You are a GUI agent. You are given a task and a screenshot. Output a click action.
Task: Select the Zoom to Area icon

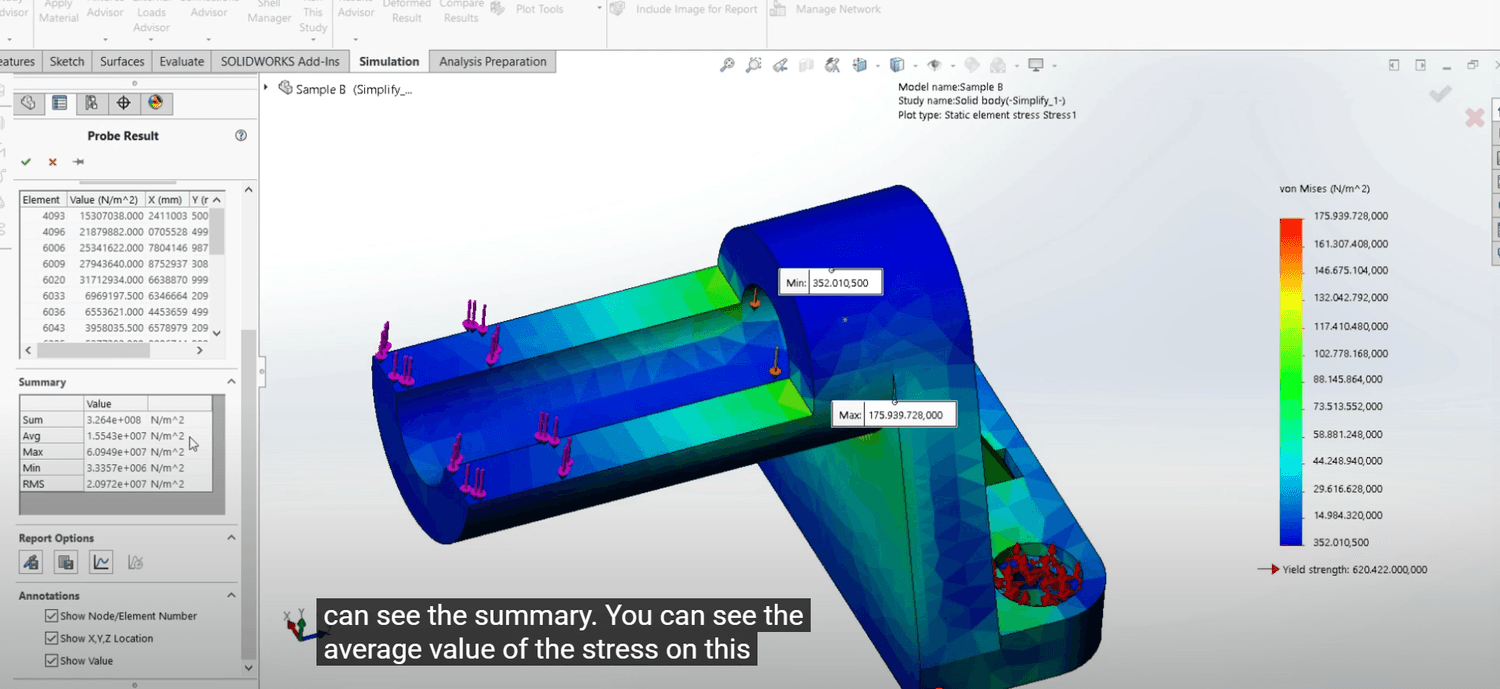(753, 65)
